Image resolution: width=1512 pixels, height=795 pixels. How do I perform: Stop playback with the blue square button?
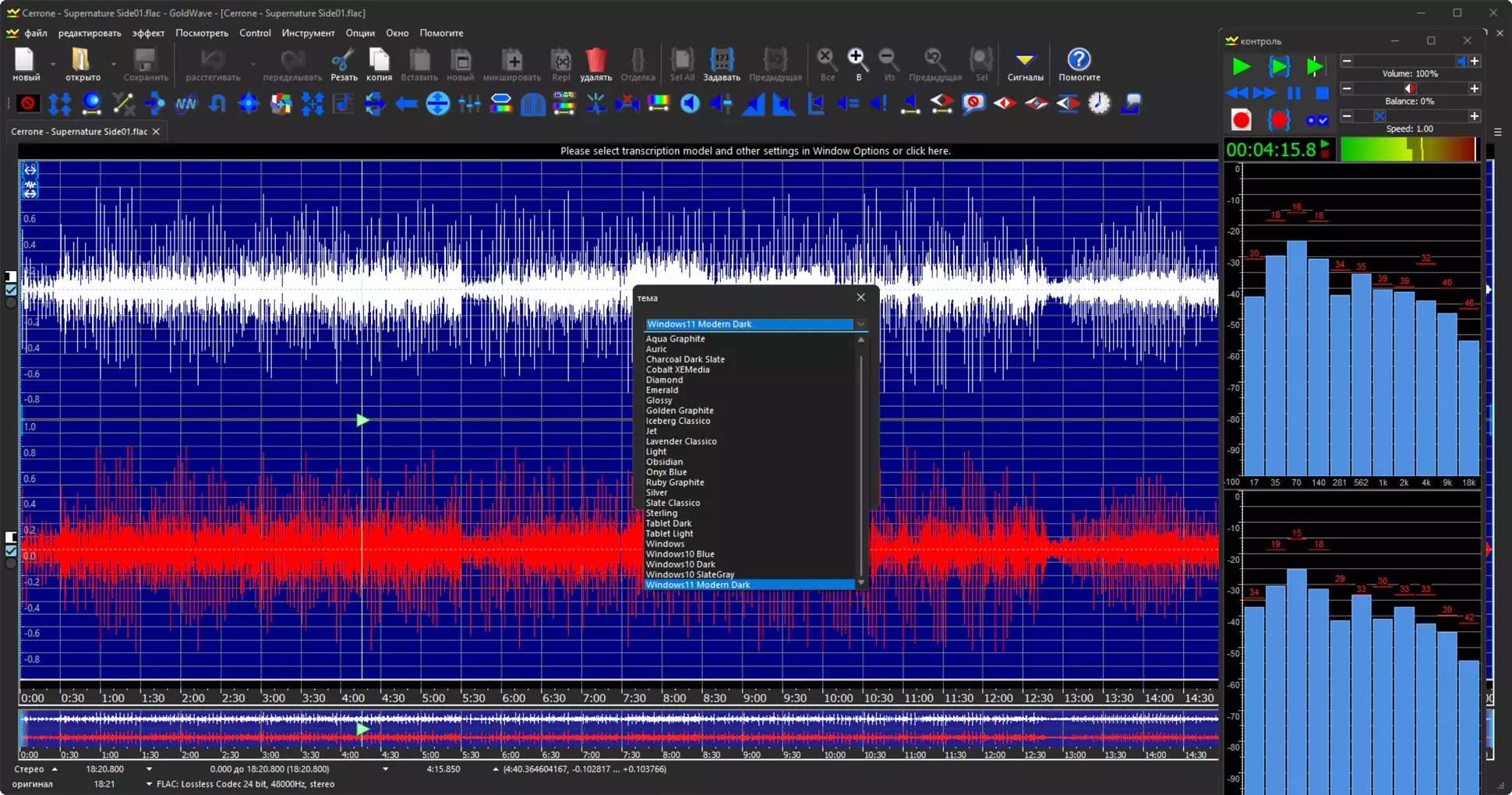click(x=1322, y=94)
